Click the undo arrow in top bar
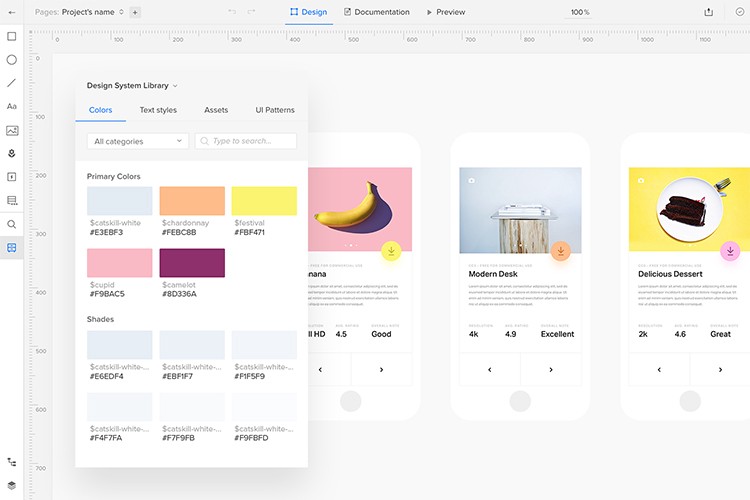 233,12
